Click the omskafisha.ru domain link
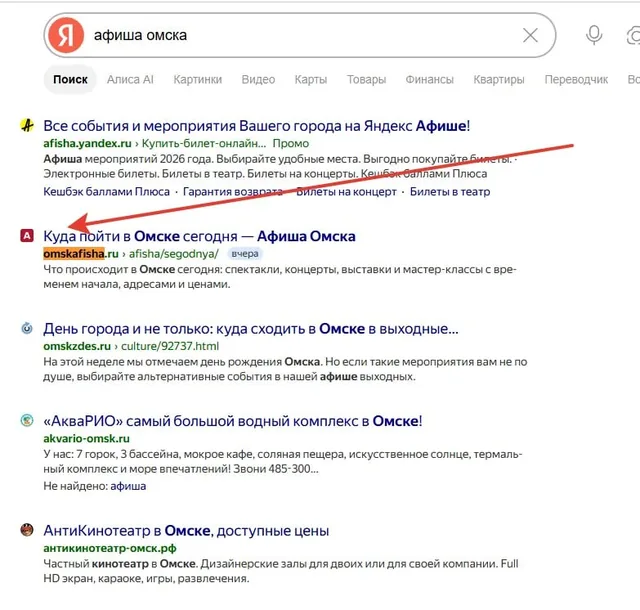The height and width of the screenshot is (610, 640). pyautogui.click(x=81, y=254)
